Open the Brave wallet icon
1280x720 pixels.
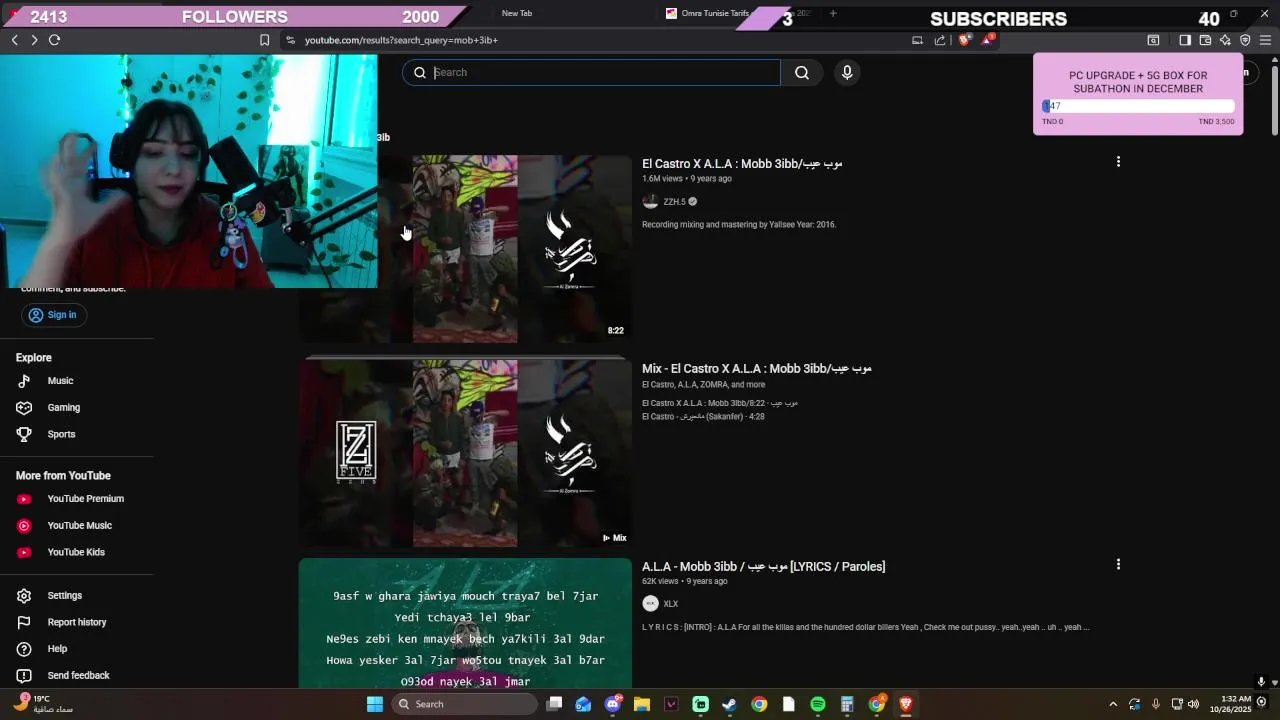1205,40
